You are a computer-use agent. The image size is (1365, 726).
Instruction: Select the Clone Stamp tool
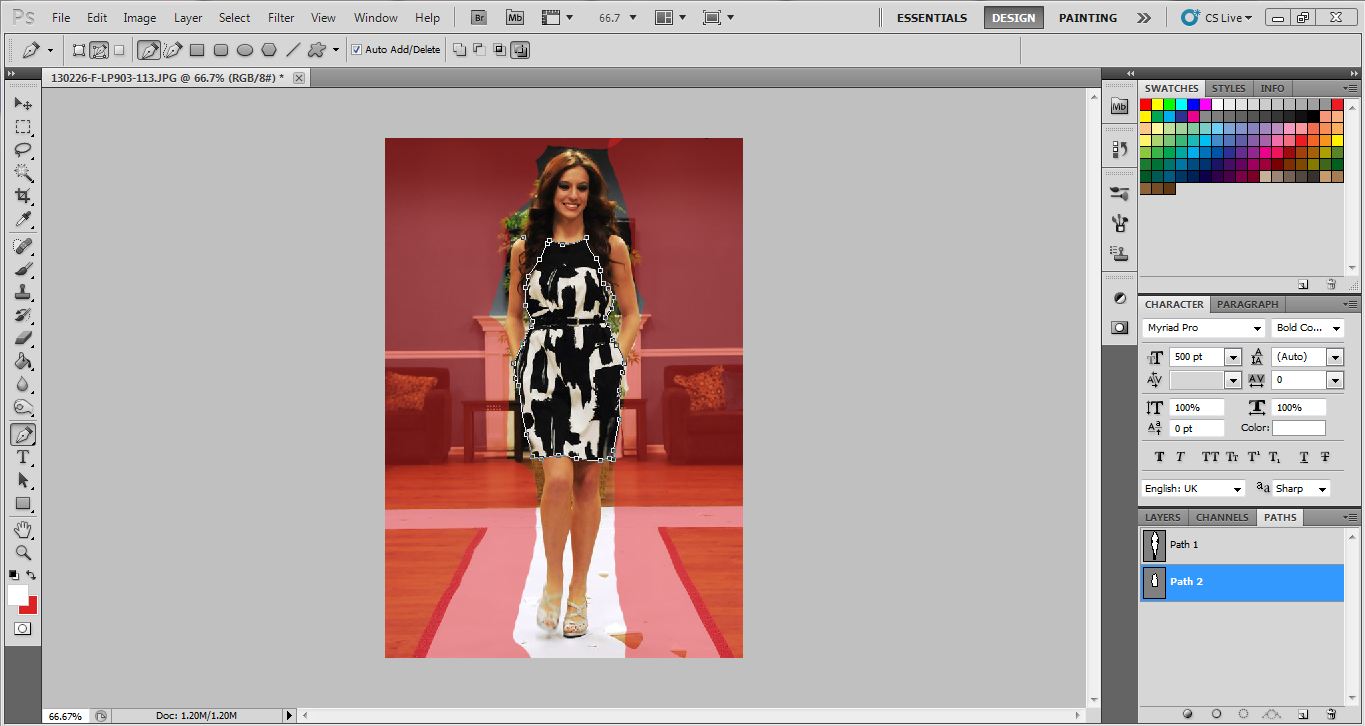[22, 292]
